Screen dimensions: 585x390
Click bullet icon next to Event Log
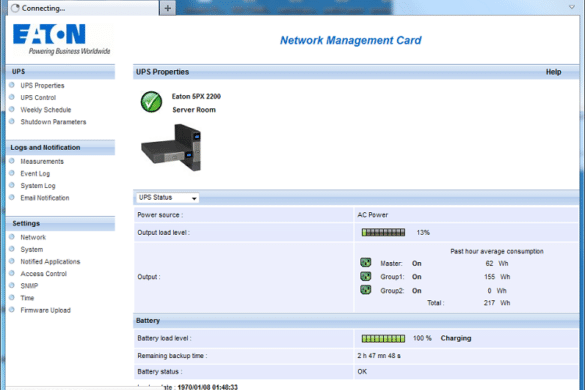point(12,173)
